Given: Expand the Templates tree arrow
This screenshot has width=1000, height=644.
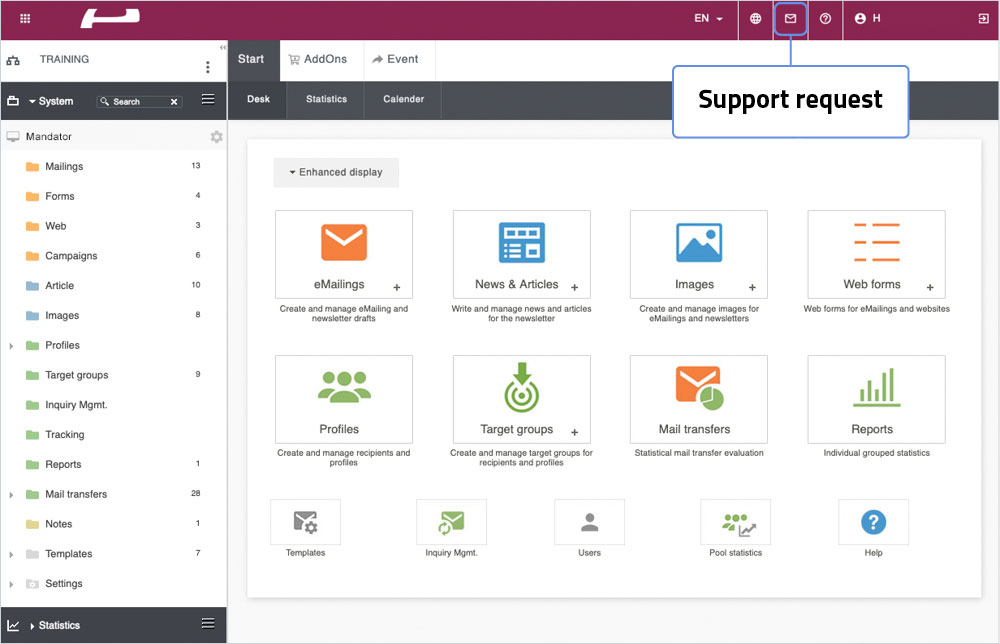Looking at the screenshot, I should [x=11, y=554].
